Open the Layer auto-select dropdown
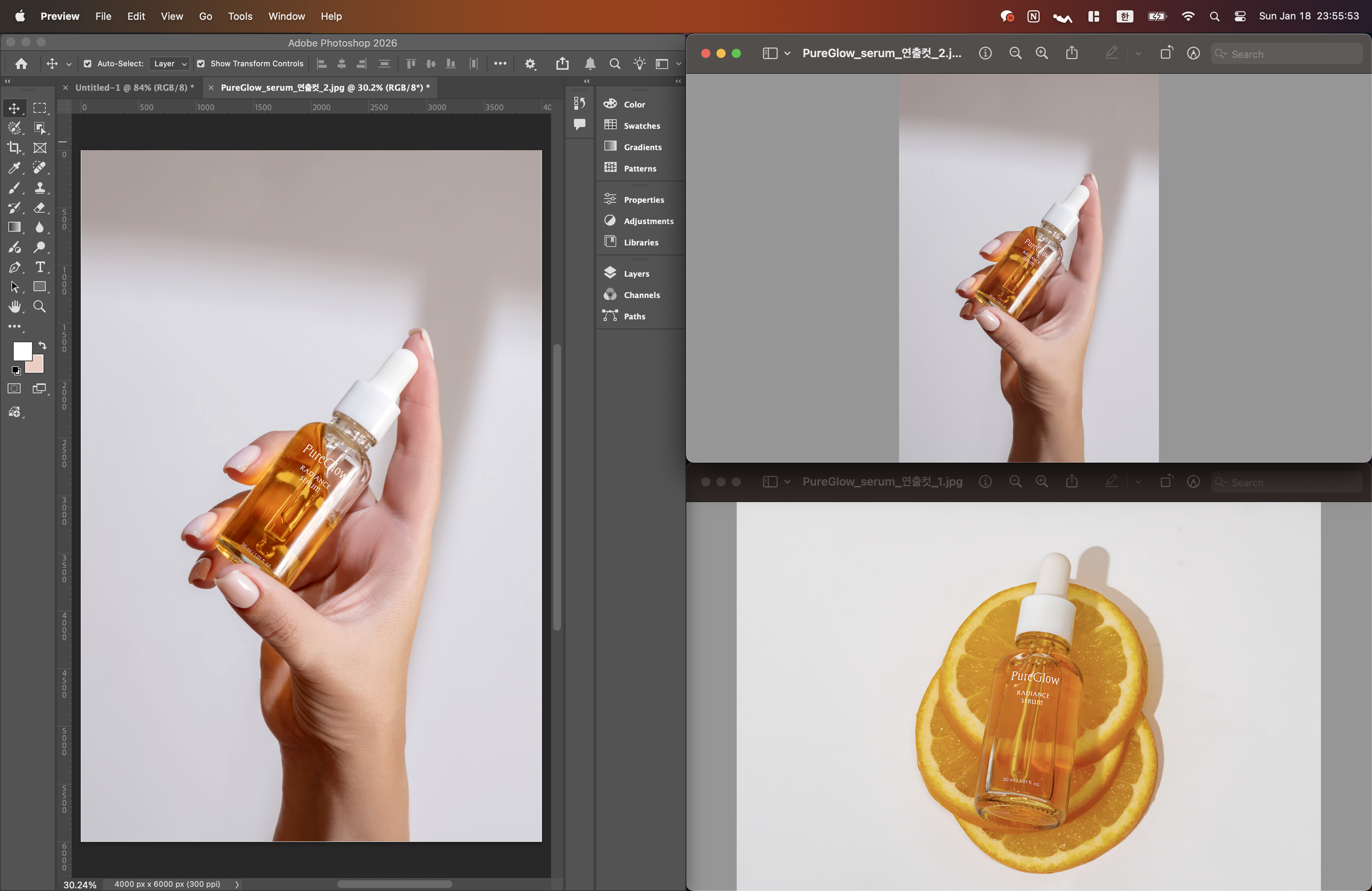The image size is (1372, 891). pos(170,64)
